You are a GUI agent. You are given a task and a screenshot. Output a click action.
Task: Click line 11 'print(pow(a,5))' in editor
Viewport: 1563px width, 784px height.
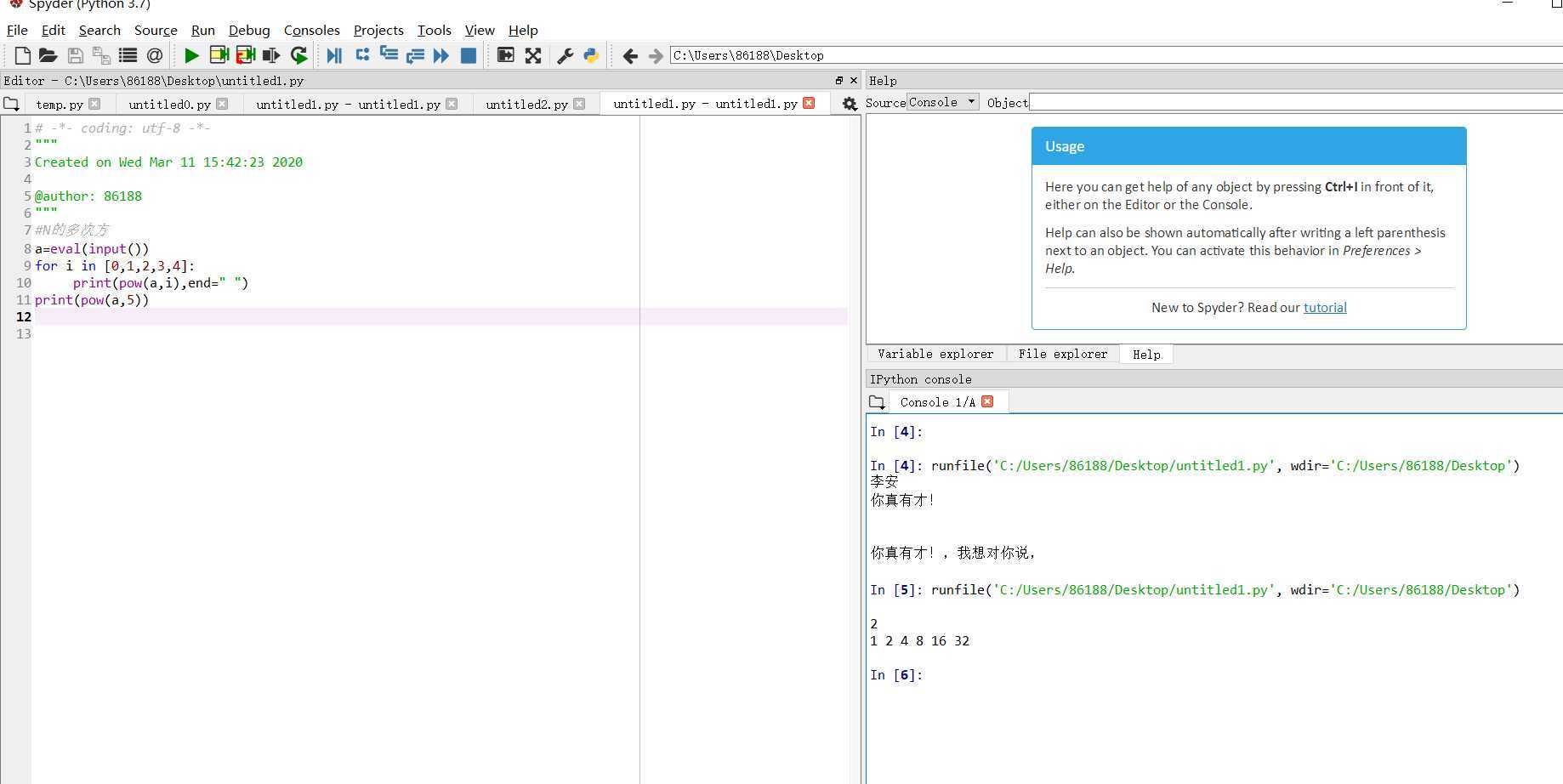tap(92, 299)
